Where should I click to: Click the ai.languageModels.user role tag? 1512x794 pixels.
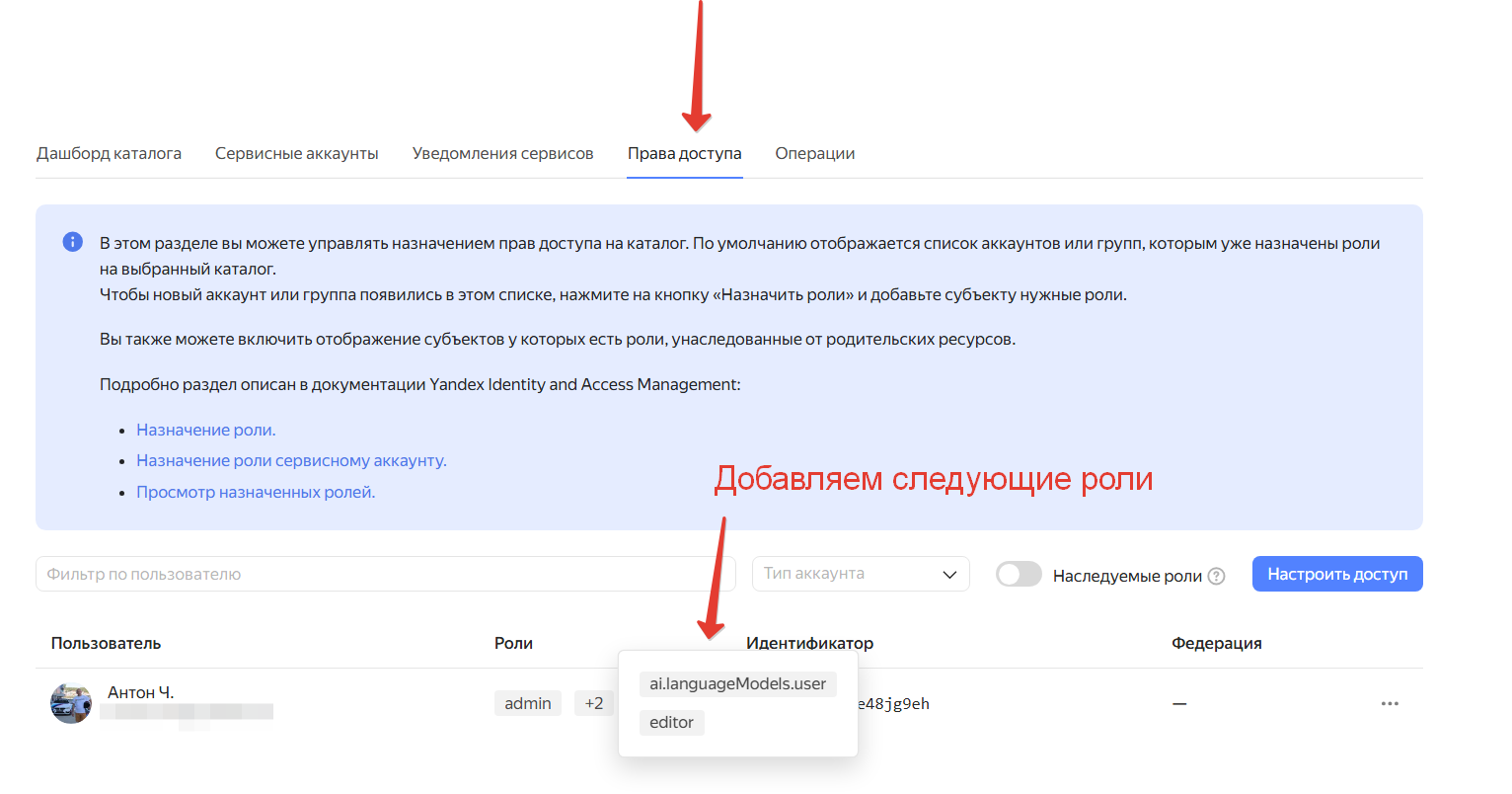point(737,683)
